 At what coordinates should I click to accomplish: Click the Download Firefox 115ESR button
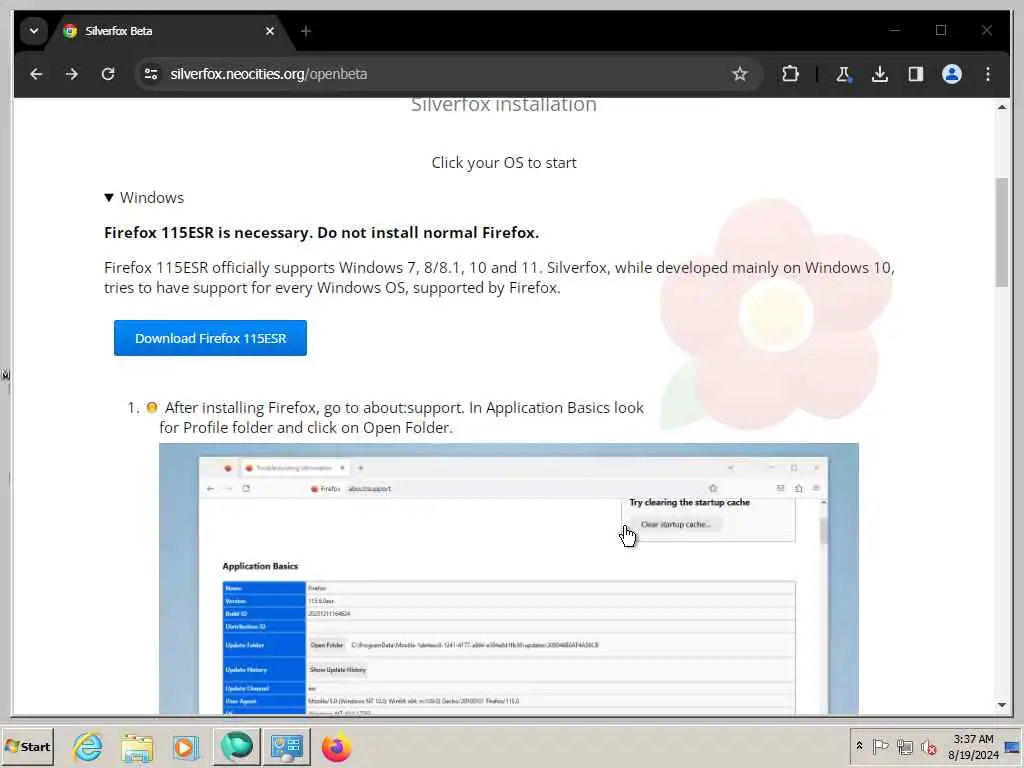click(210, 338)
